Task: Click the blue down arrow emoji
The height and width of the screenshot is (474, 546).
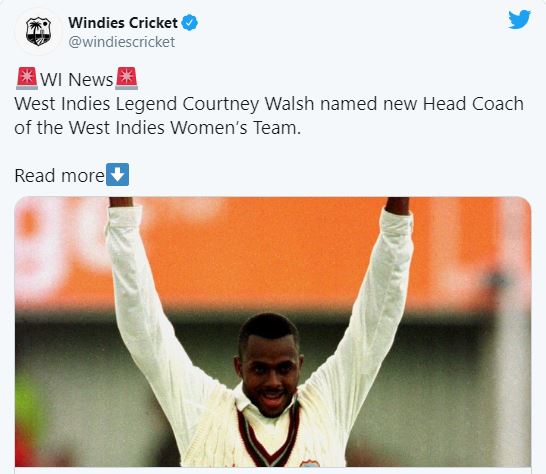Action: pos(117,174)
